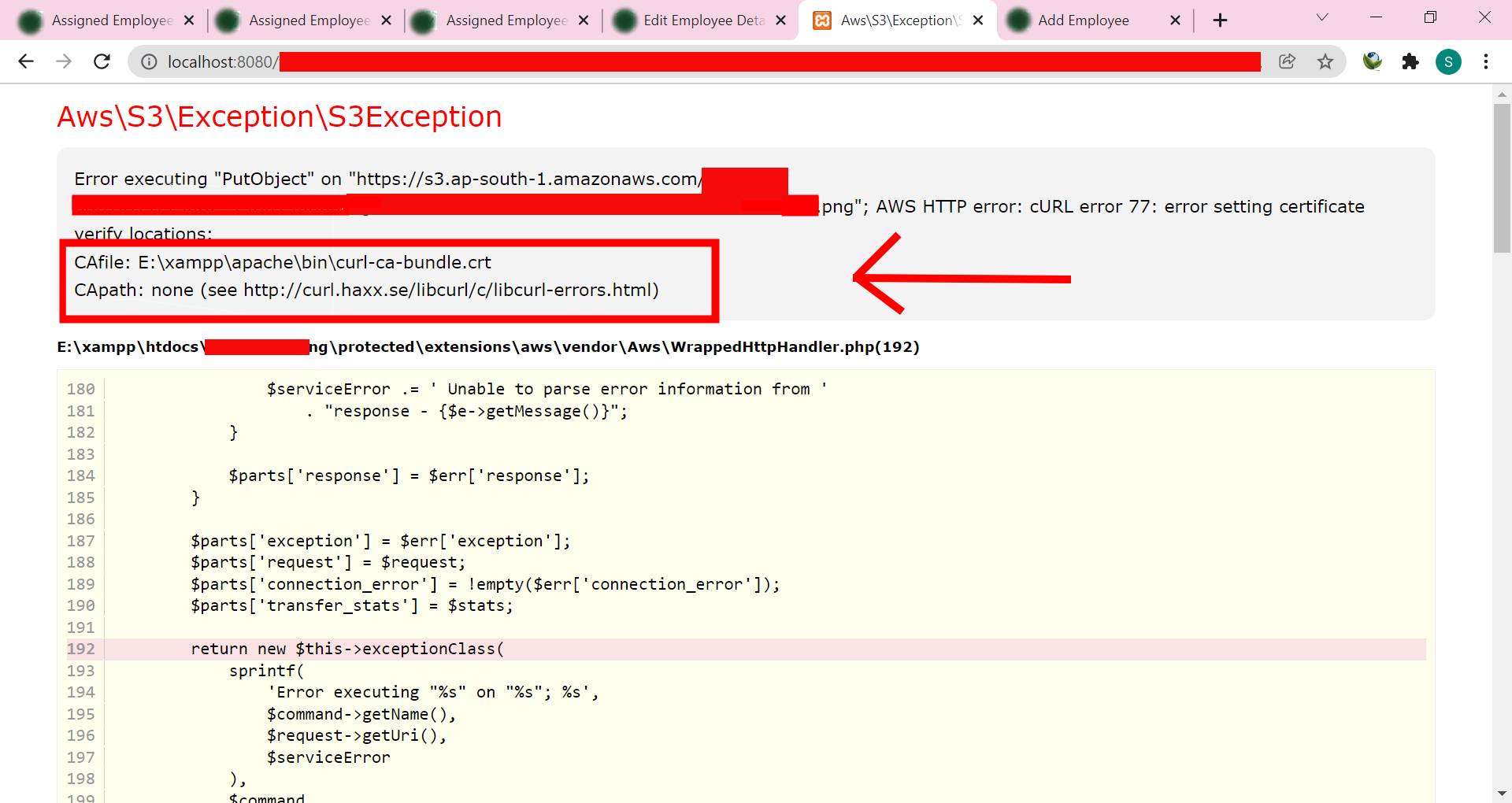Click the vertical scrollbar thumb

1502,178
